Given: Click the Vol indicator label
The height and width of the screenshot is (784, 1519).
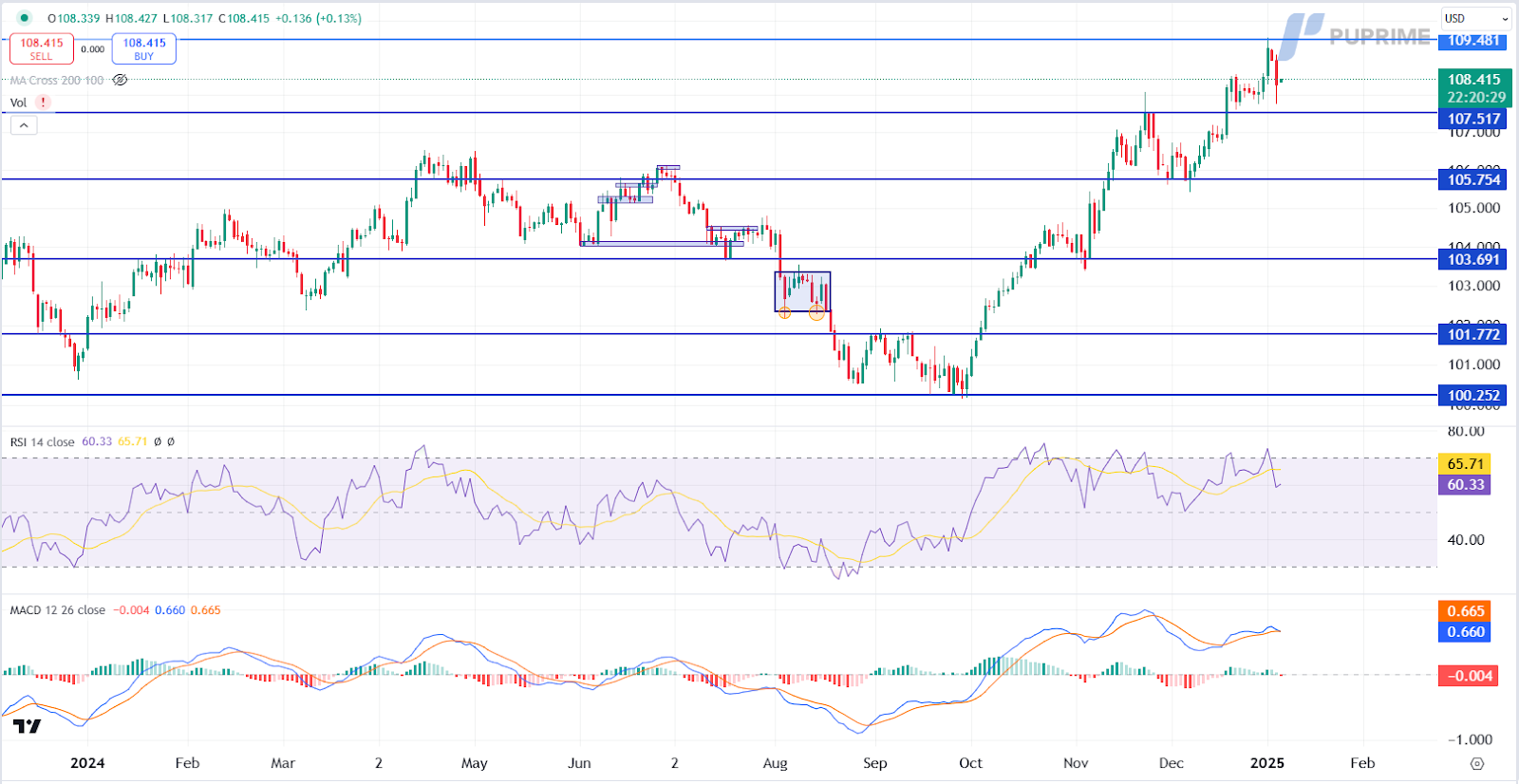Looking at the screenshot, I should [18, 103].
